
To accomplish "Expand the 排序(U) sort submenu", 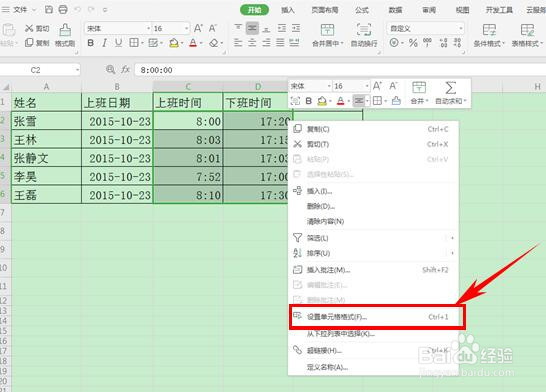I will click(373, 253).
